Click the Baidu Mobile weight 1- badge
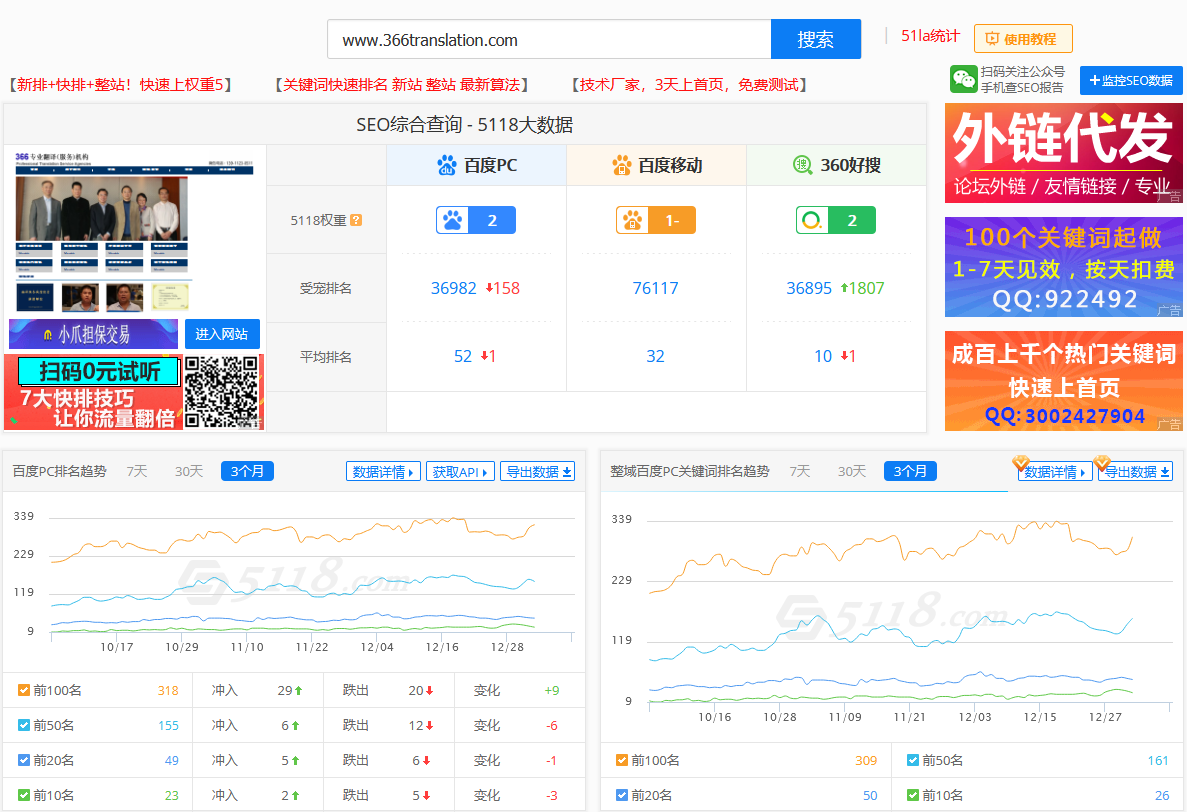The height and width of the screenshot is (812, 1187). point(656,220)
